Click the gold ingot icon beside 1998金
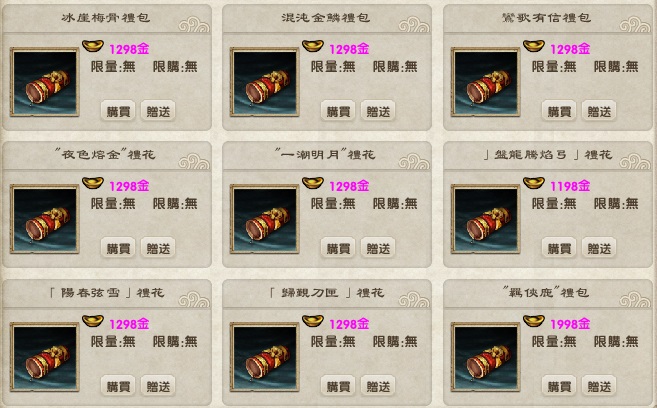Screen dimensions: 657x408 (x=534, y=321)
